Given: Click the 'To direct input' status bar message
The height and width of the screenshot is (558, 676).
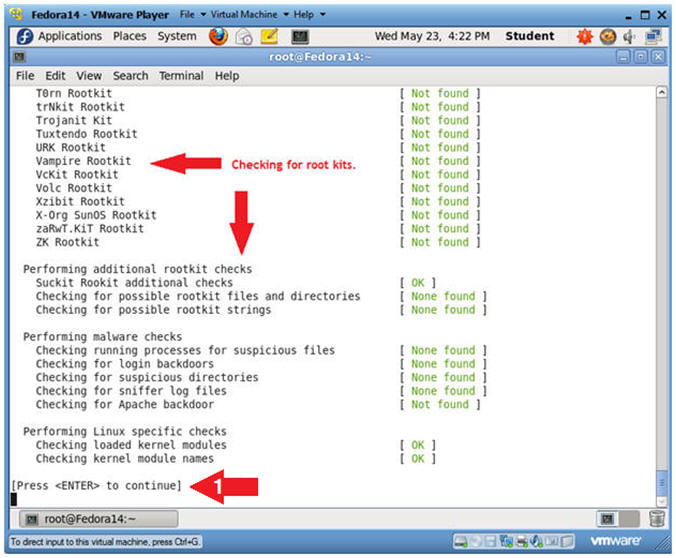Looking at the screenshot, I should tap(105, 542).
